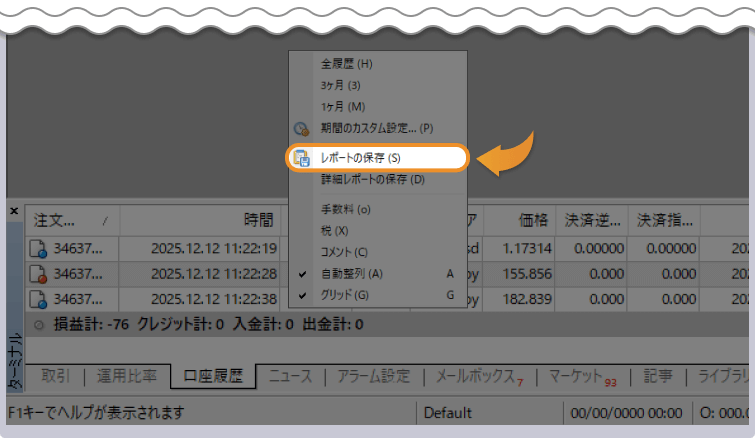Select レポートの保存 (S) menu entry
The width and height of the screenshot is (755, 438).
(378, 158)
